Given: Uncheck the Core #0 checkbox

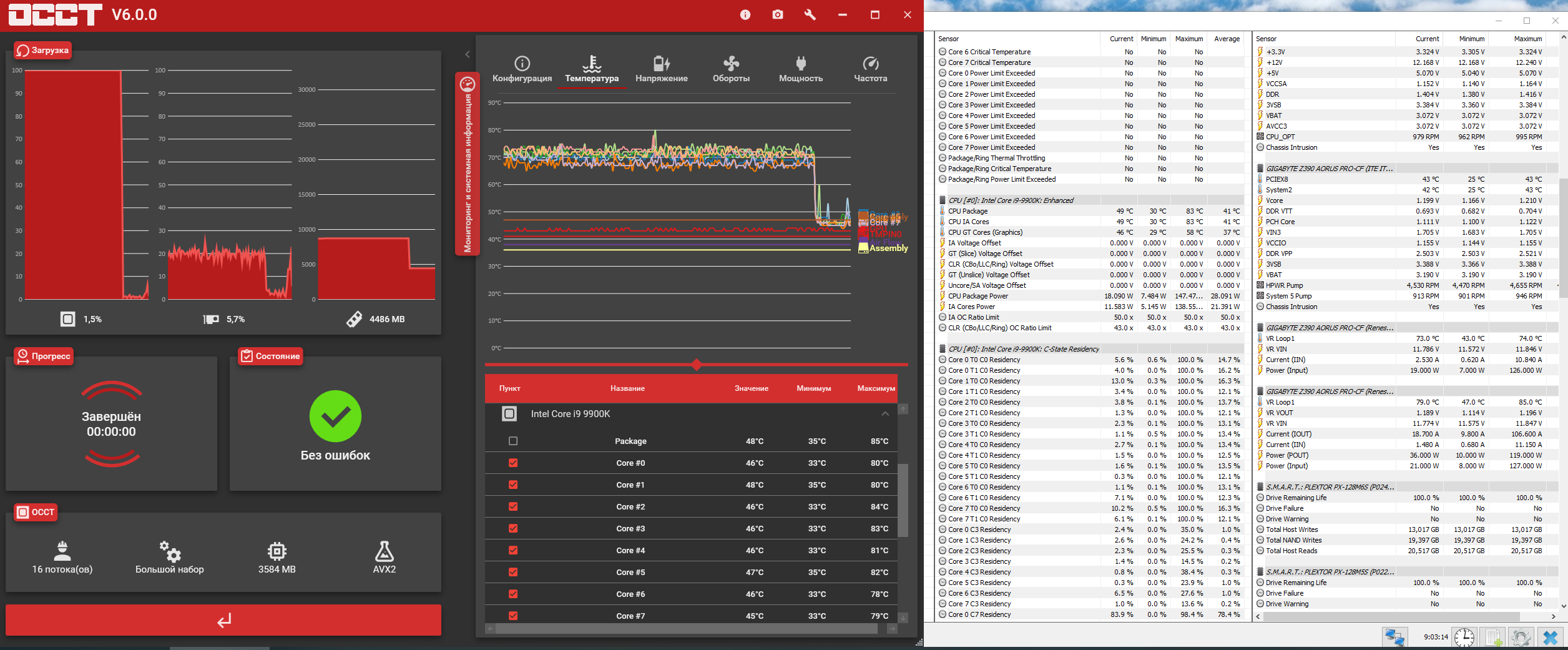Looking at the screenshot, I should pyautogui.click(x=513, y=463).
